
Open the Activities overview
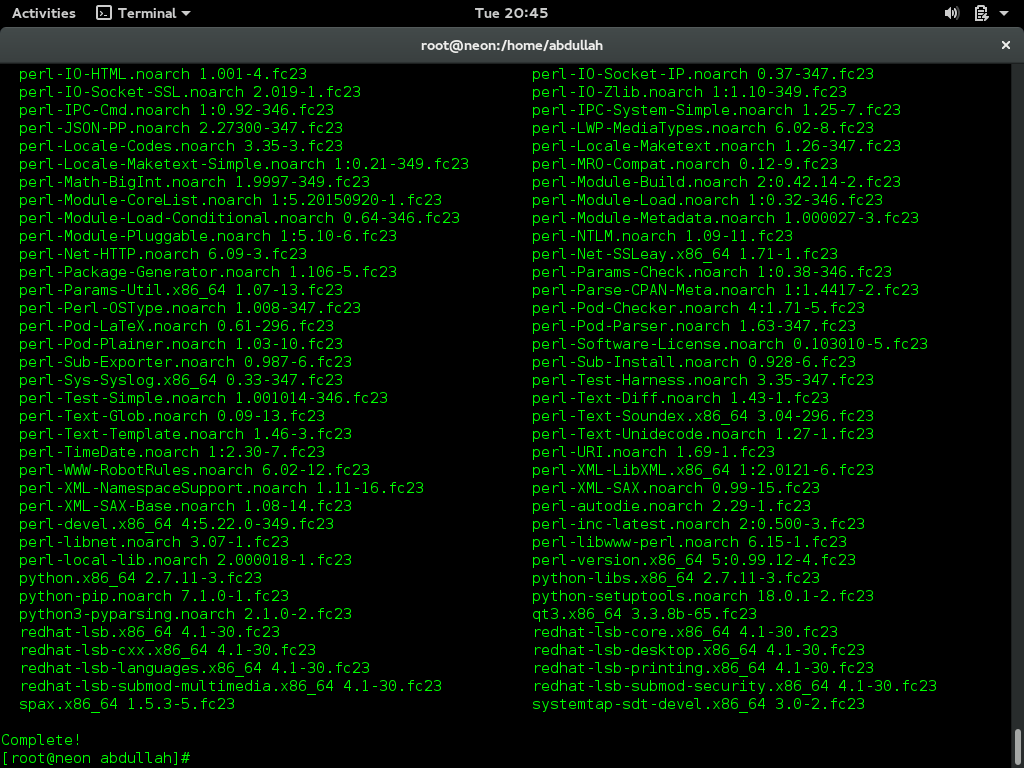coord(44,13)
